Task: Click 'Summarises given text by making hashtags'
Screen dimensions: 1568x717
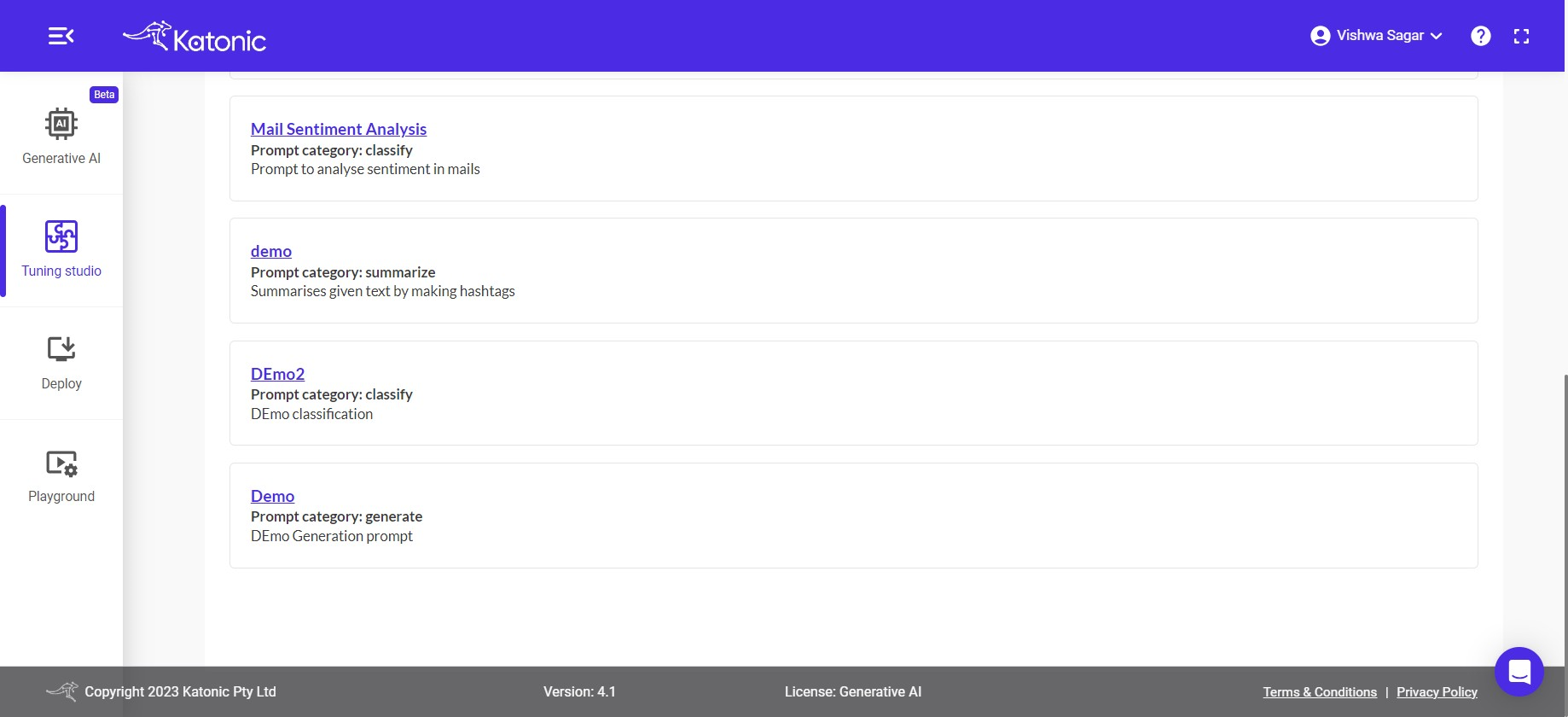Action: click(383, 291)
